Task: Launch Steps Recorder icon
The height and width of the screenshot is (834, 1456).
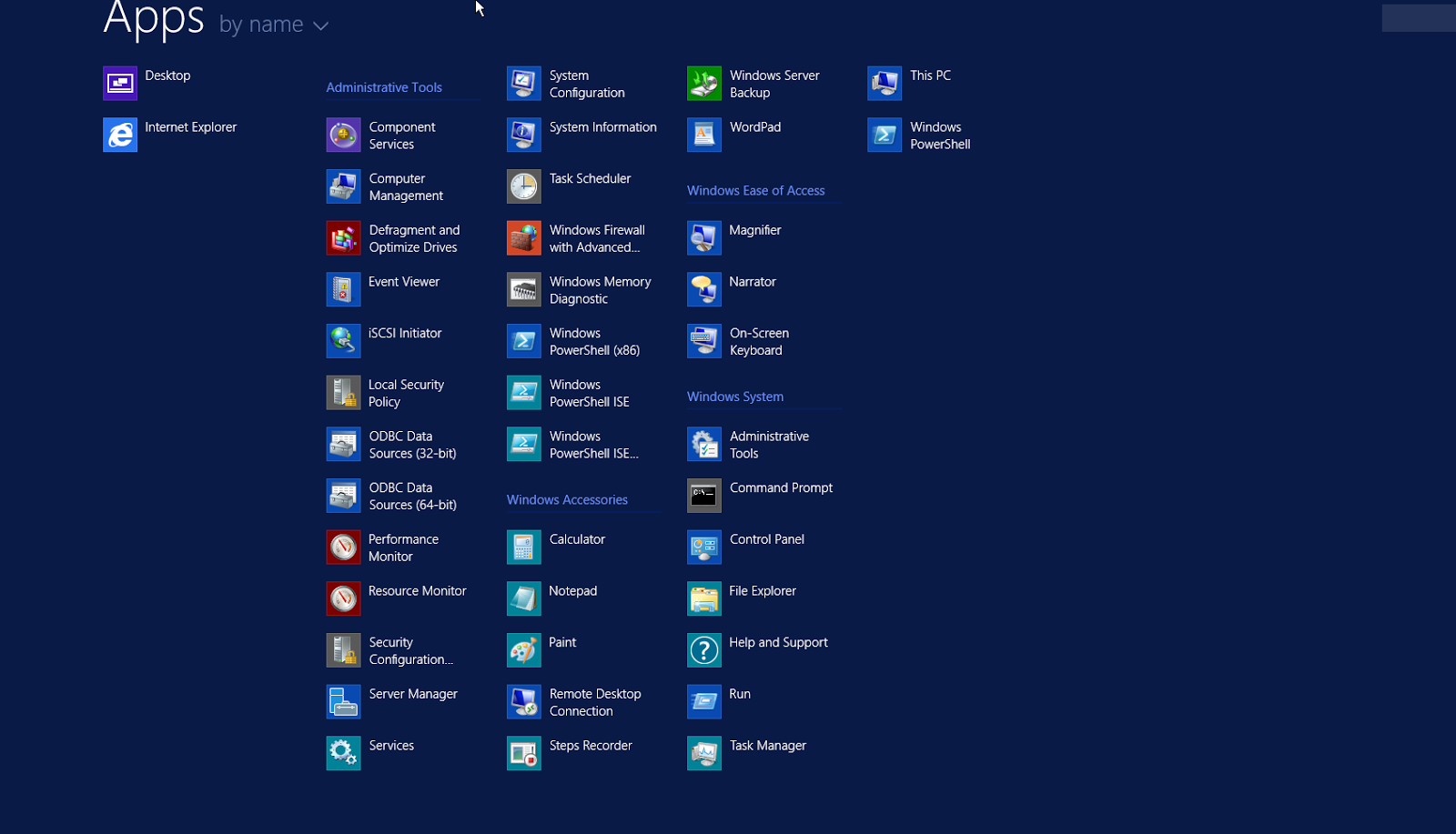Action: 524,754
